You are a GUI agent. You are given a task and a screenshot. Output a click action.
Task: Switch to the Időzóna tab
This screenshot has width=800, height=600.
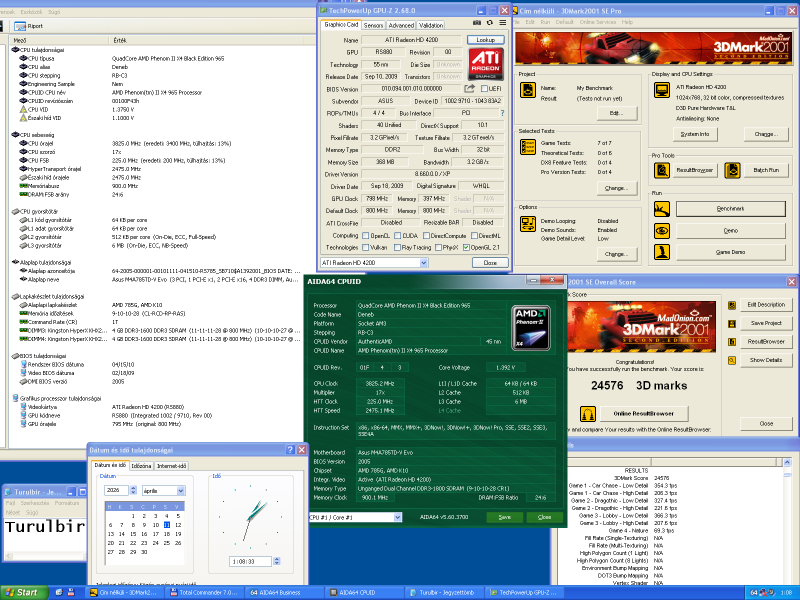[x=142, y=466]
